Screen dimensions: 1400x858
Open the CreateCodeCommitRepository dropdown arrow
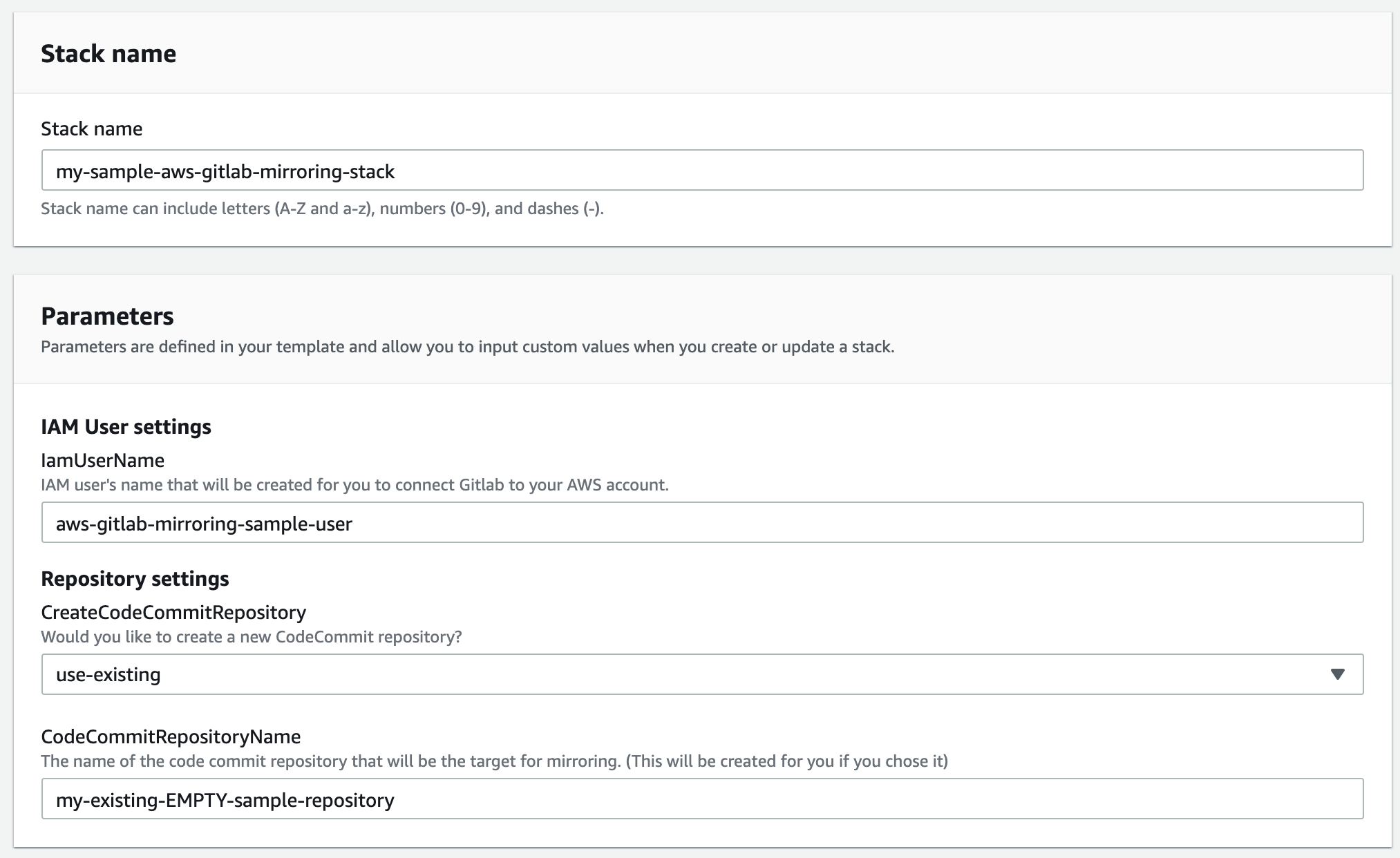click(1337, 674)
